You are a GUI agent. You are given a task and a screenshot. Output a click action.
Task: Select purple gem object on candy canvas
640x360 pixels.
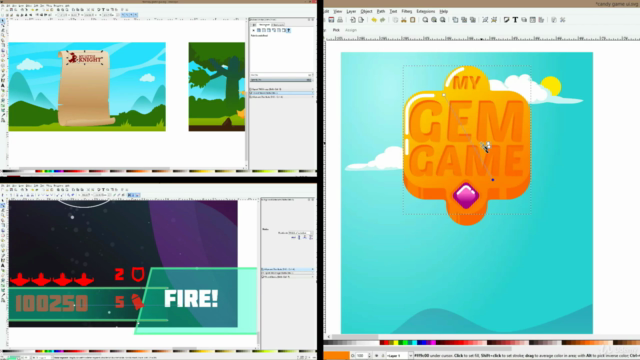pos(466,196)
